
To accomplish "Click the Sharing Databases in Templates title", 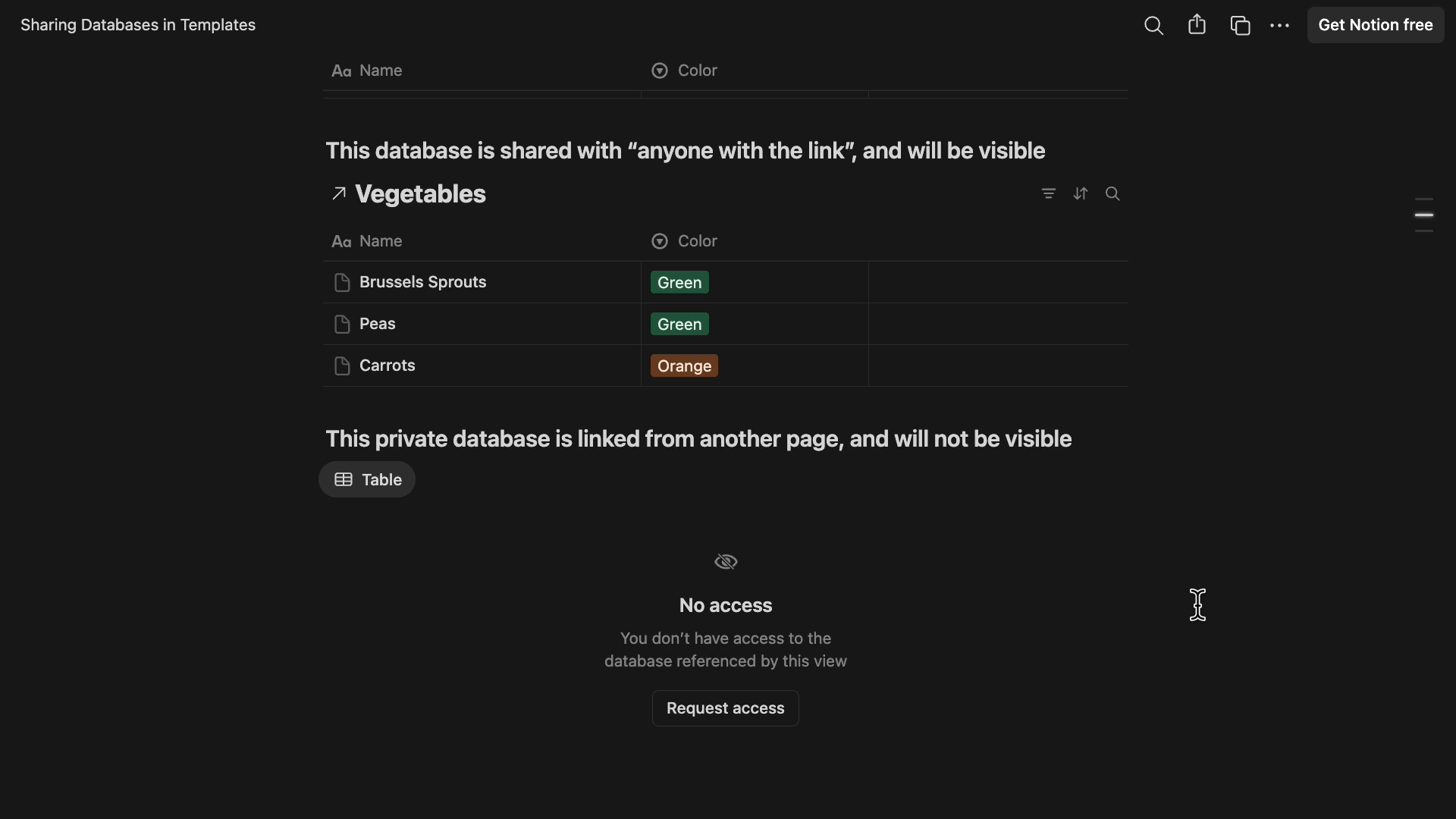I will [138, 25].
